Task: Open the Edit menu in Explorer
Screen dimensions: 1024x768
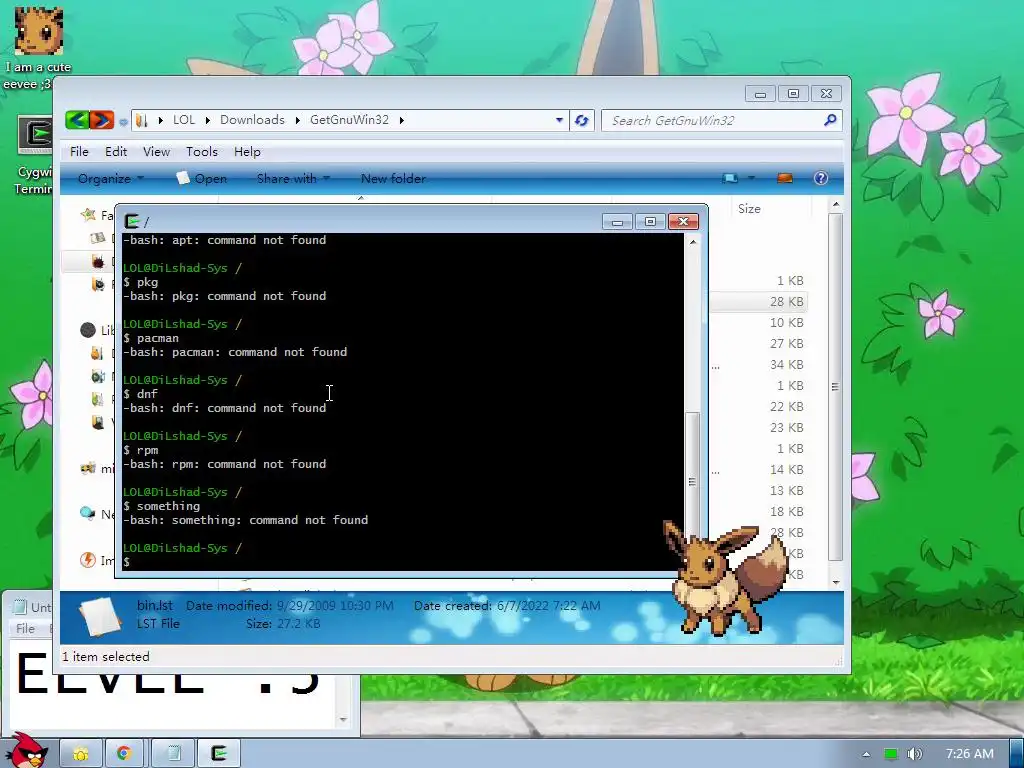Action: (116, 152)
